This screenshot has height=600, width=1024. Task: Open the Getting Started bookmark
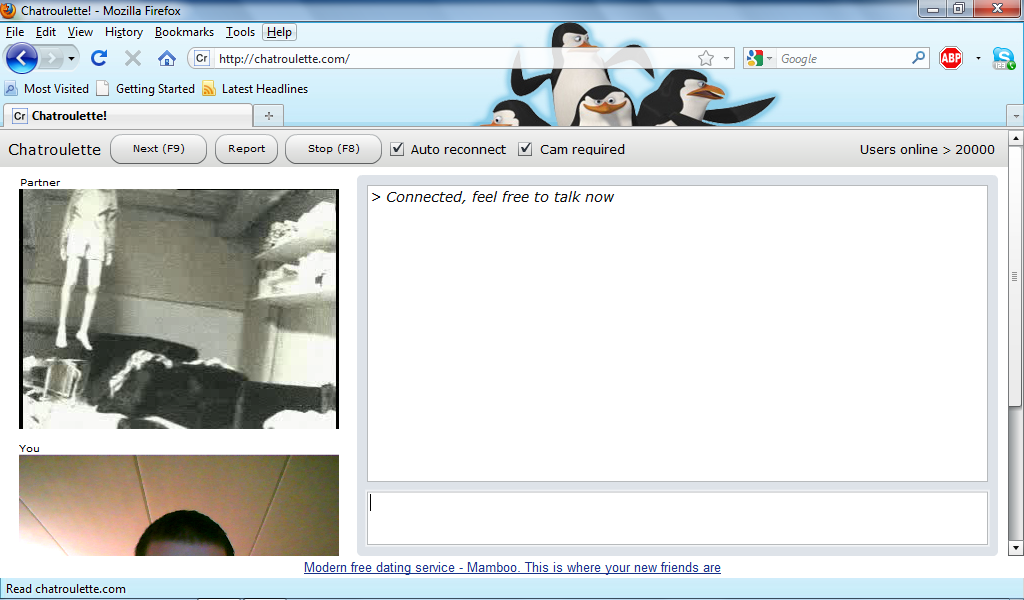pyautogui.click(x=146, y=89)
